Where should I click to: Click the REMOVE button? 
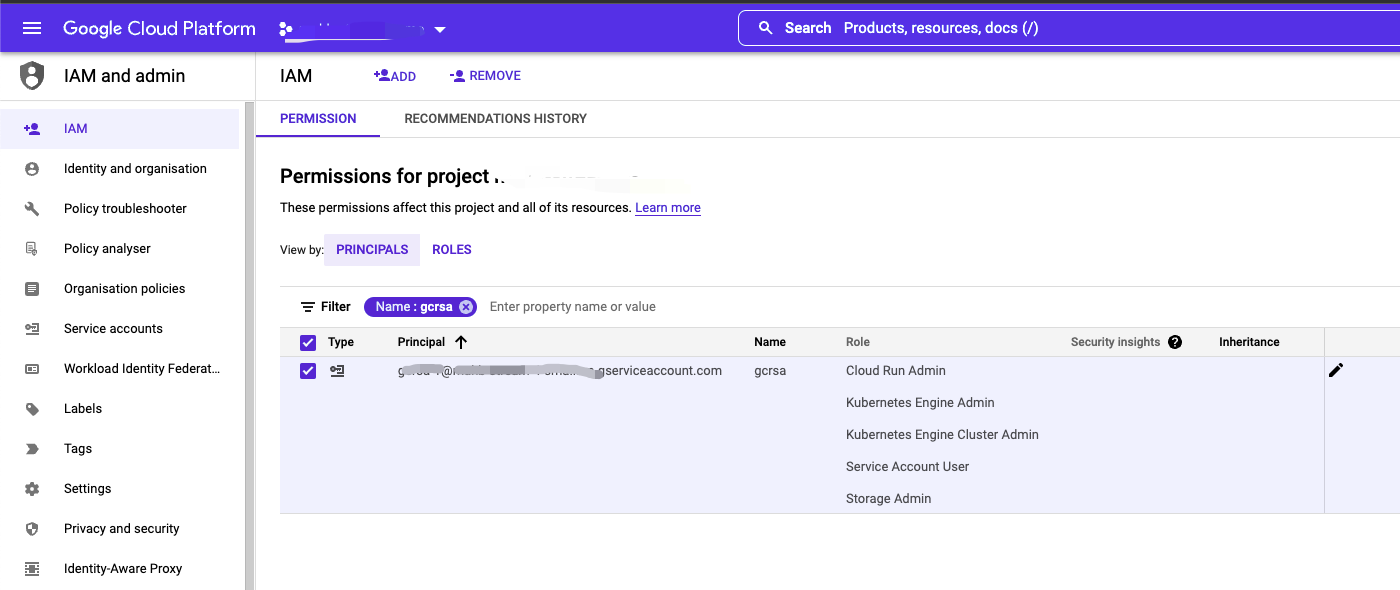(485, 75)
